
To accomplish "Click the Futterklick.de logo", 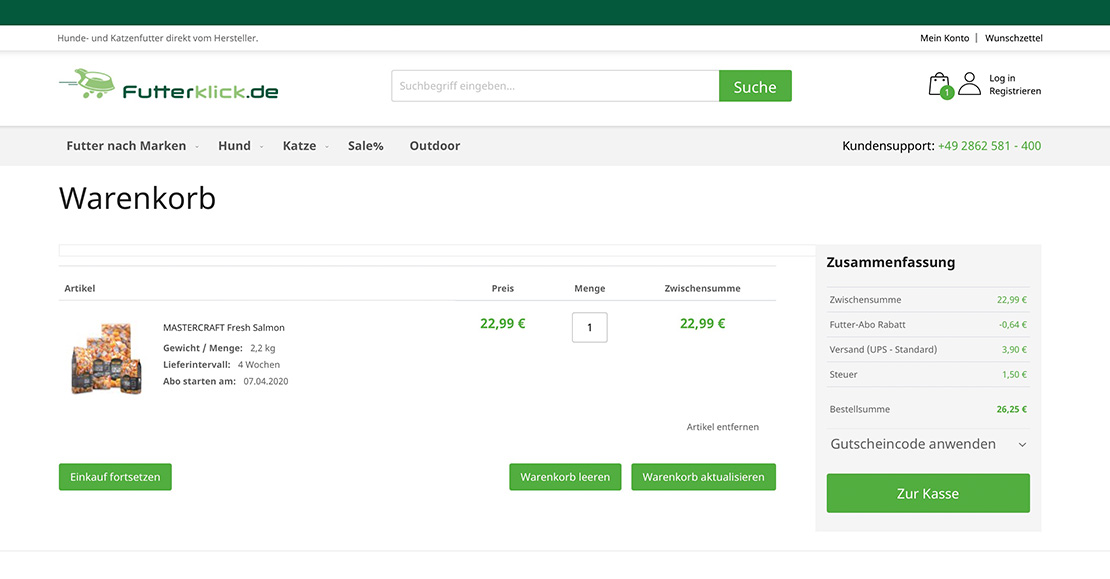I will [169, 86].
